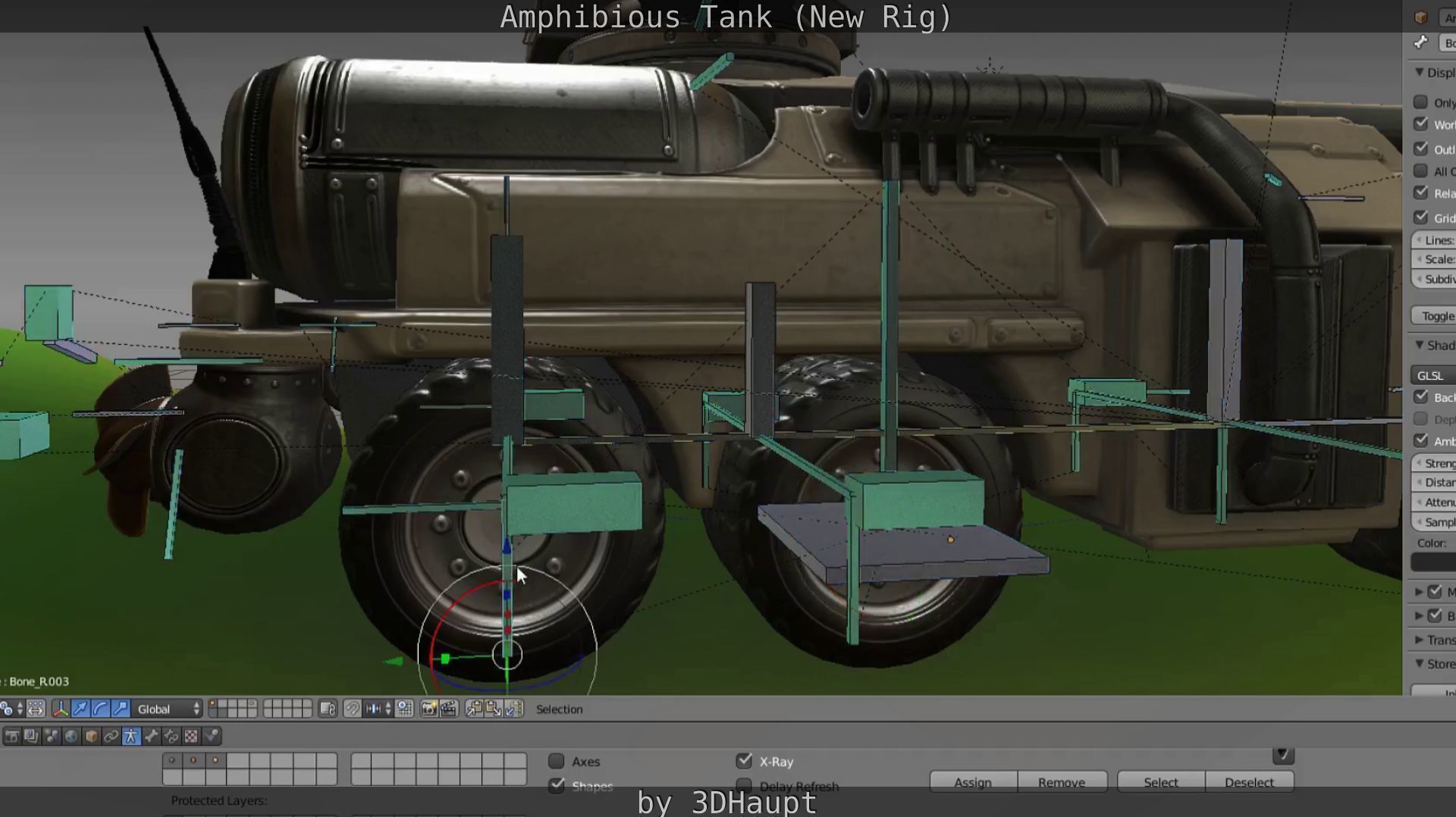The width and height of the screenshot is (1456, 817).
Task: Open the GLSL shading mode dropdown
Action: click(1433, 375)
